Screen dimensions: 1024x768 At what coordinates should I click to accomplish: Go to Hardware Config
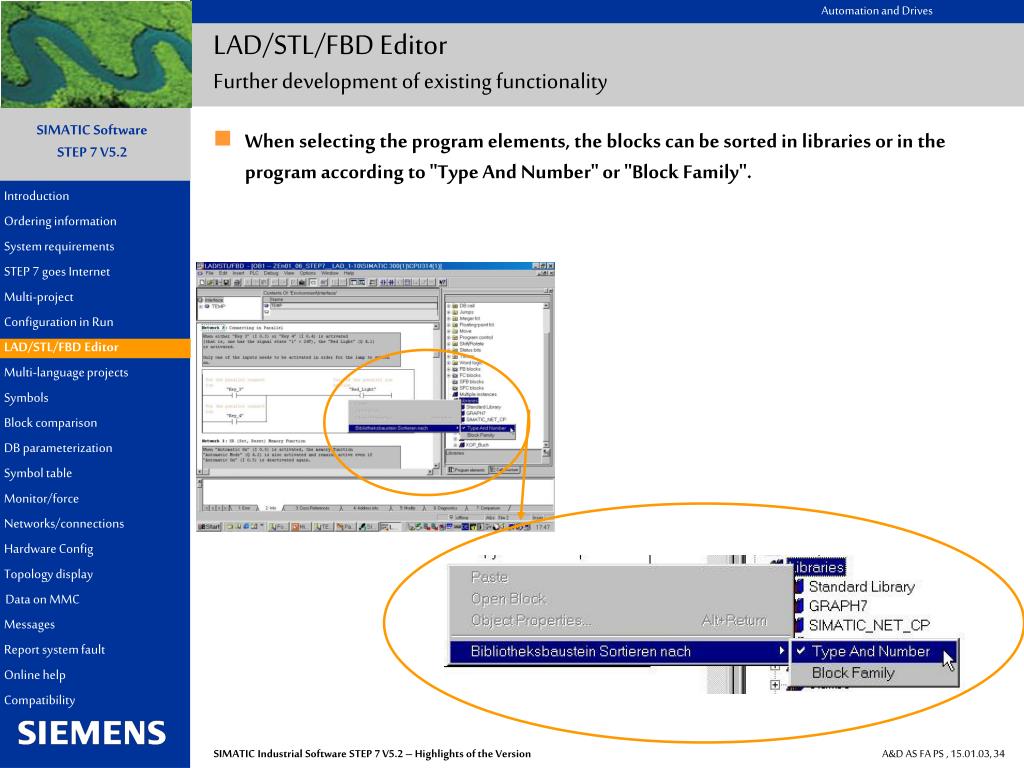coord(48,549)
